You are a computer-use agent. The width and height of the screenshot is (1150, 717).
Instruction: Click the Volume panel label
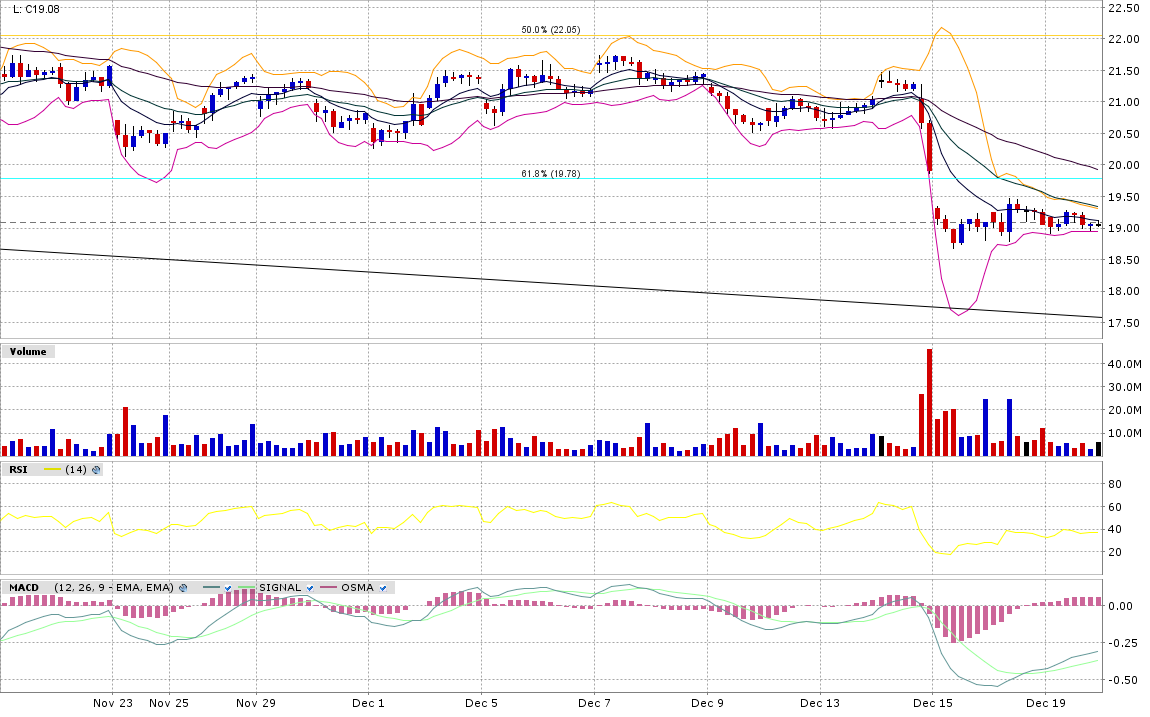pos(28,352)
